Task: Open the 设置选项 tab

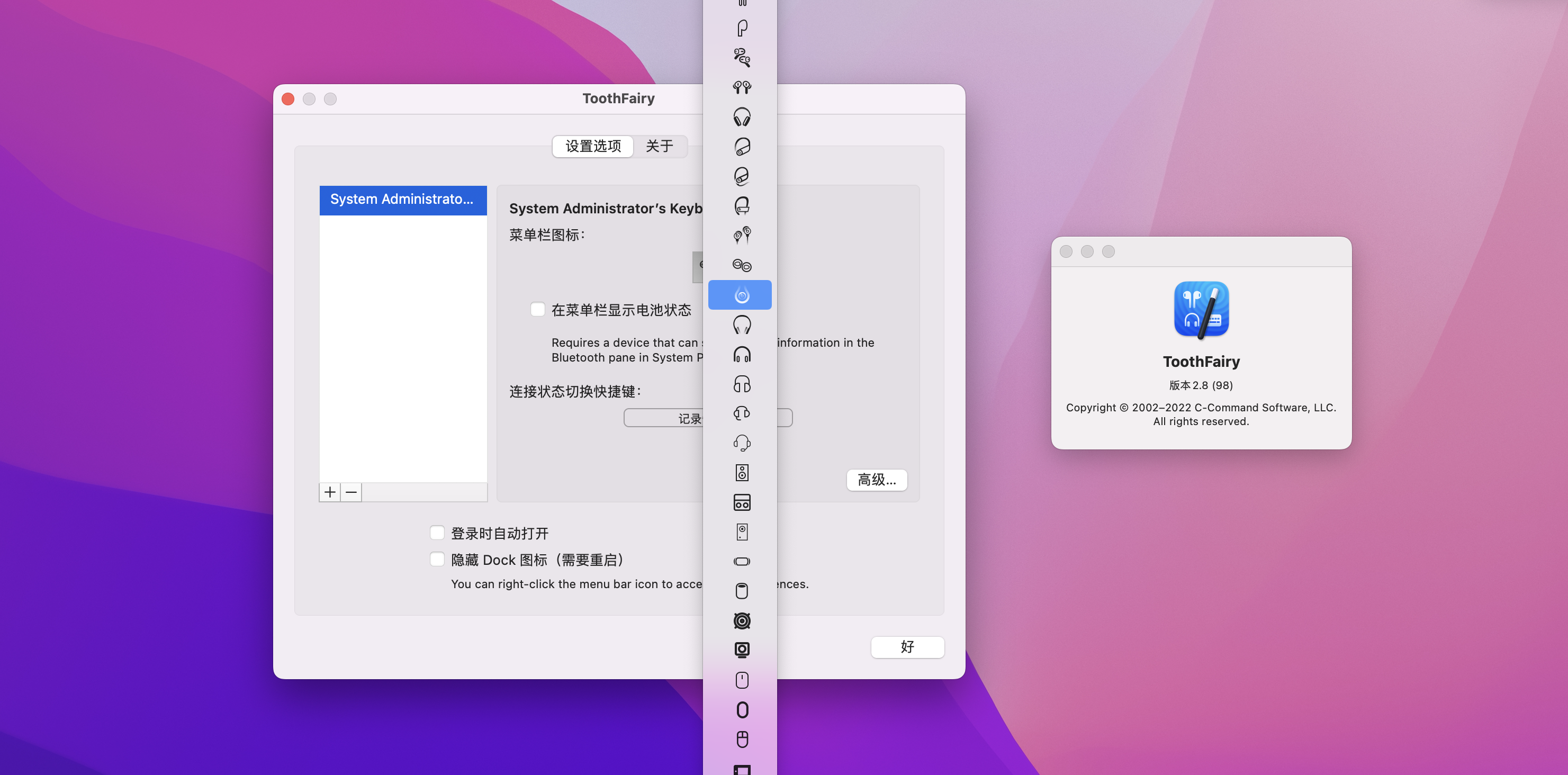Action: [593, 146]
